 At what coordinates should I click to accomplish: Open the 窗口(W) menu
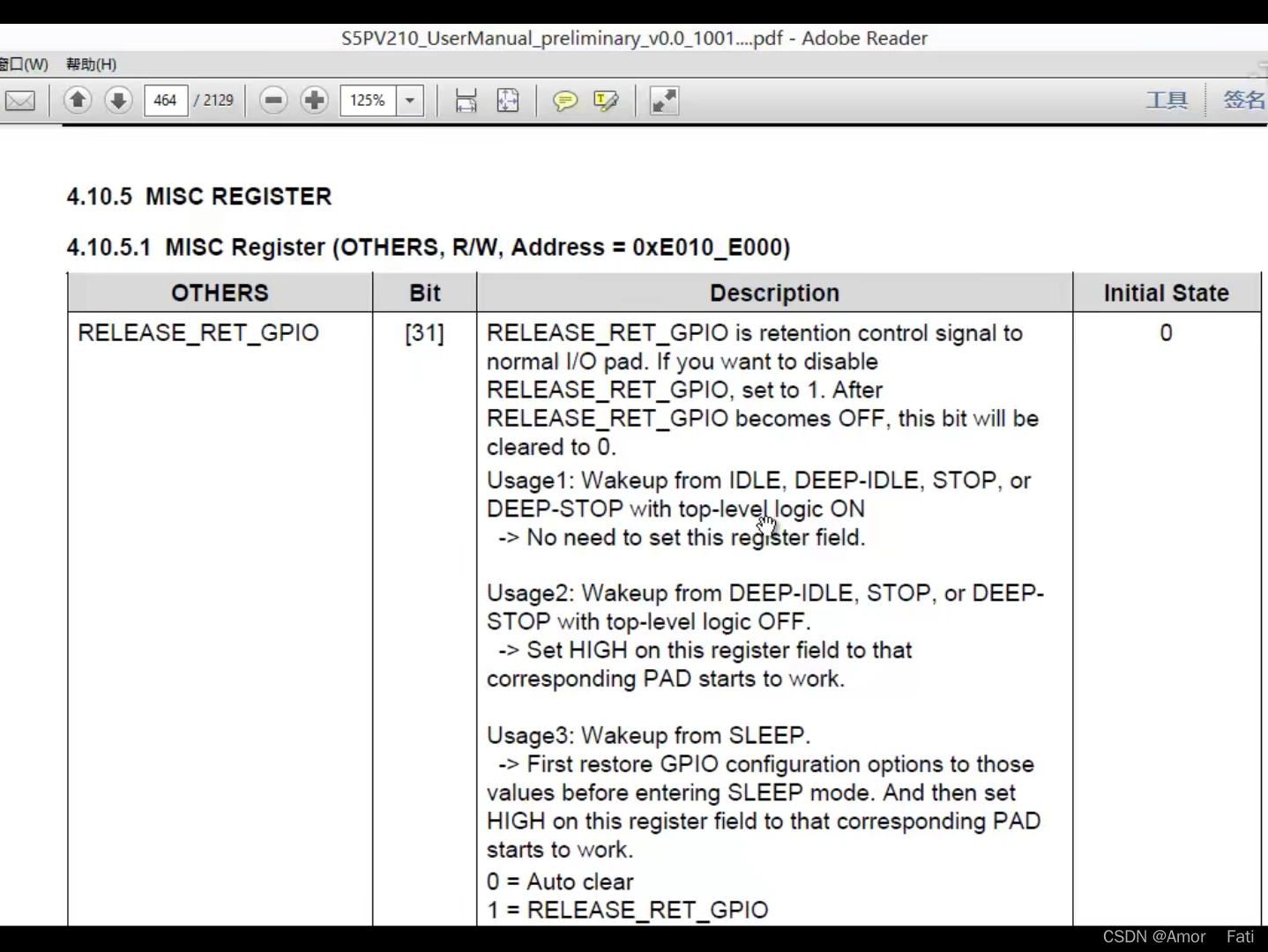click(25, 64)
